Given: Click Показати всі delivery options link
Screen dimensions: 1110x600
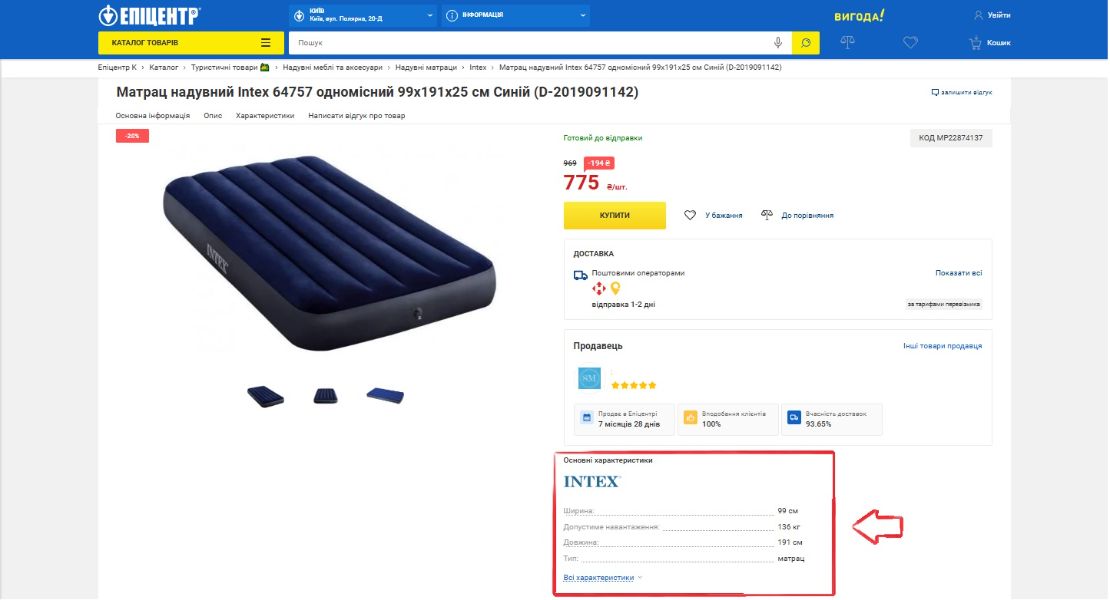Looking at the screenshot, I should (x=959, y=273).
